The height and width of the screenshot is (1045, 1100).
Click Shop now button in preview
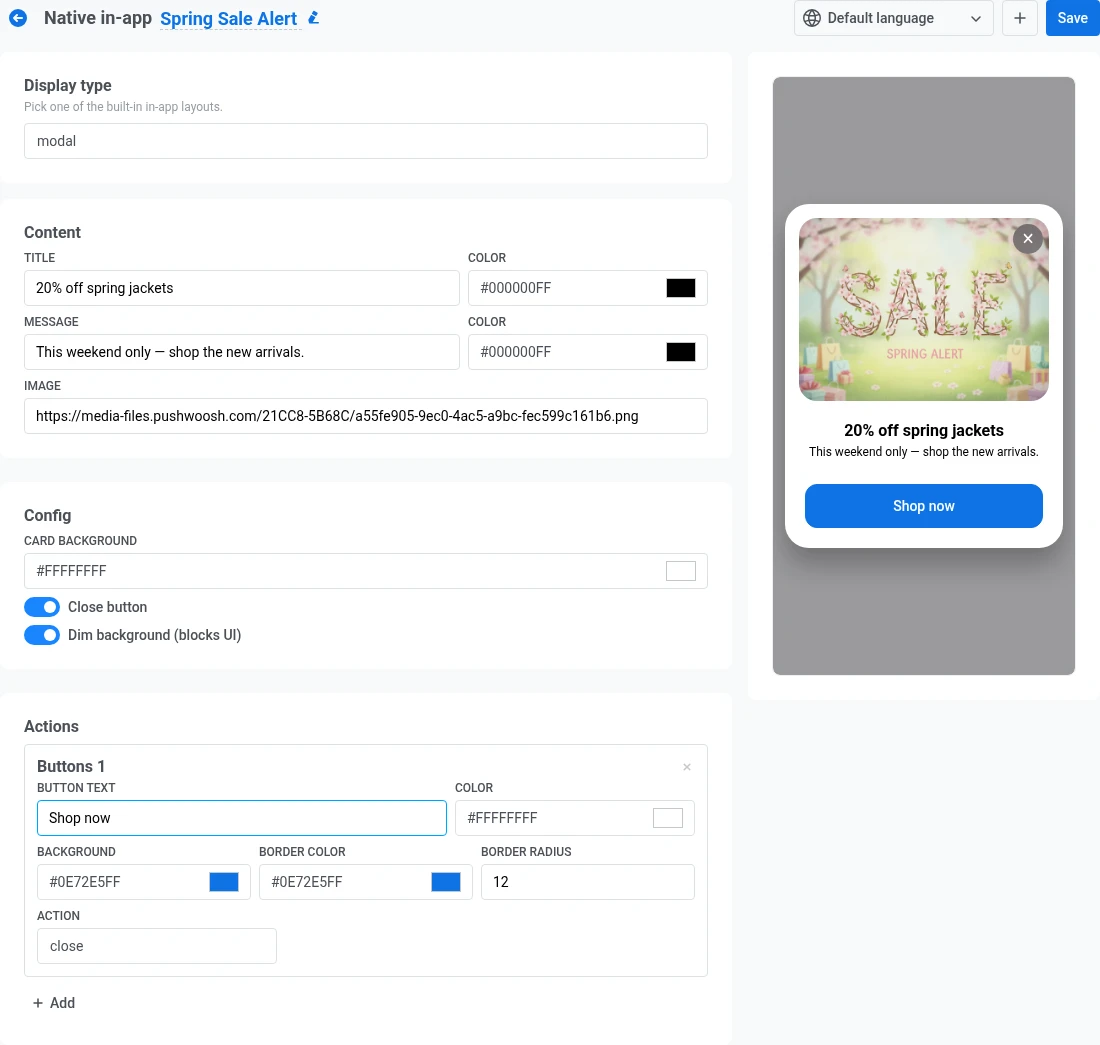[923, 506]
